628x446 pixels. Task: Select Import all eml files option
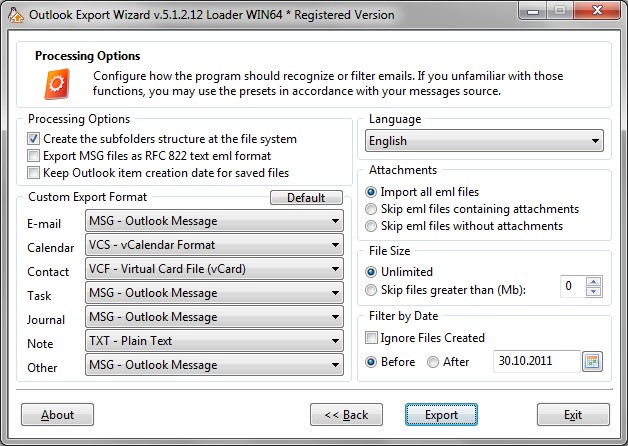371,192
